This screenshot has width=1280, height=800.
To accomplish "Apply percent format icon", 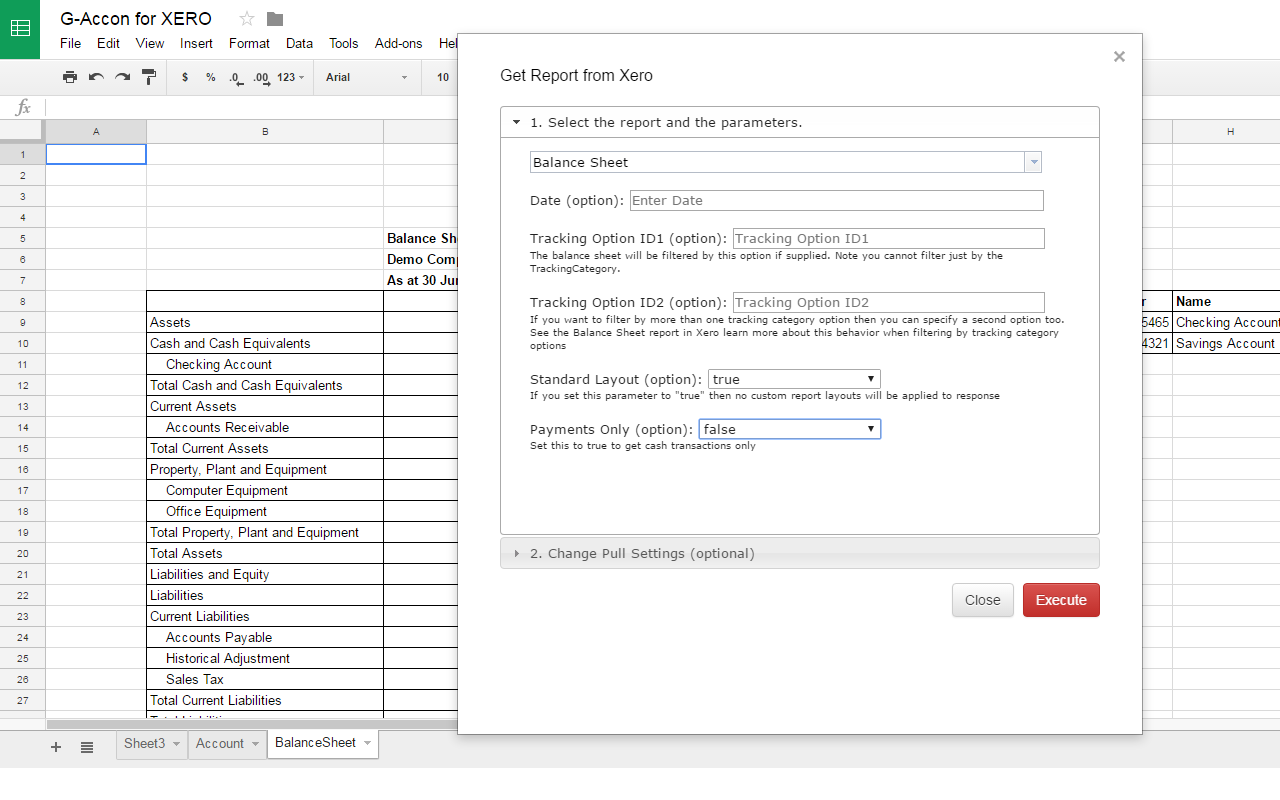I will (211, 77).
